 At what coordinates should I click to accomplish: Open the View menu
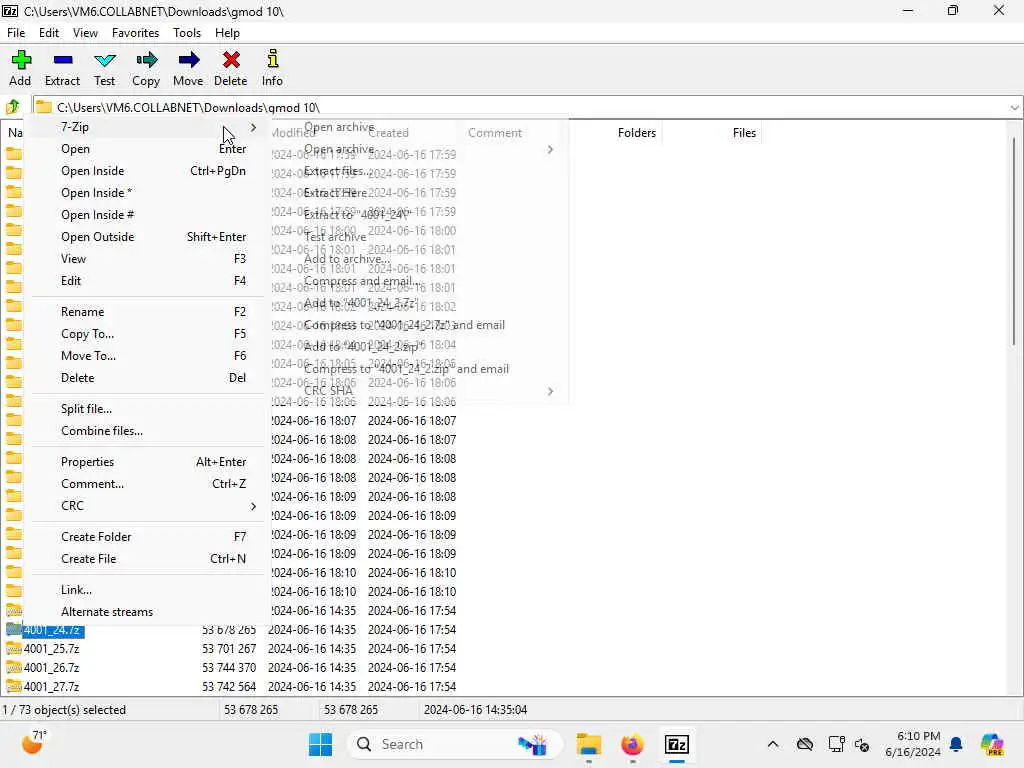click(x=86, y=33)
